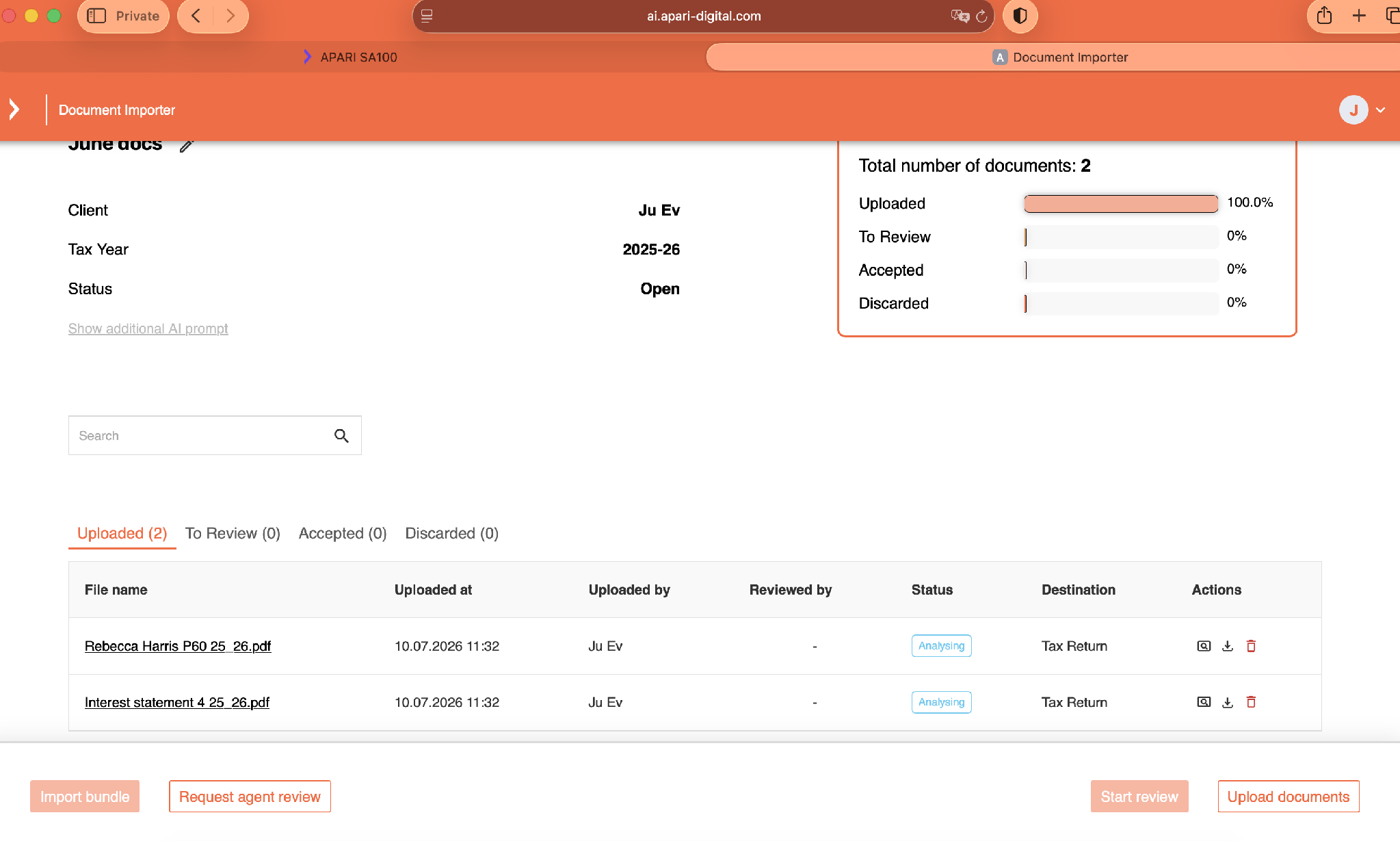Toggle the Safari sidebar
Image resolution: width=1400 pixels, height=841 pixels.
[x=96, y=16]
